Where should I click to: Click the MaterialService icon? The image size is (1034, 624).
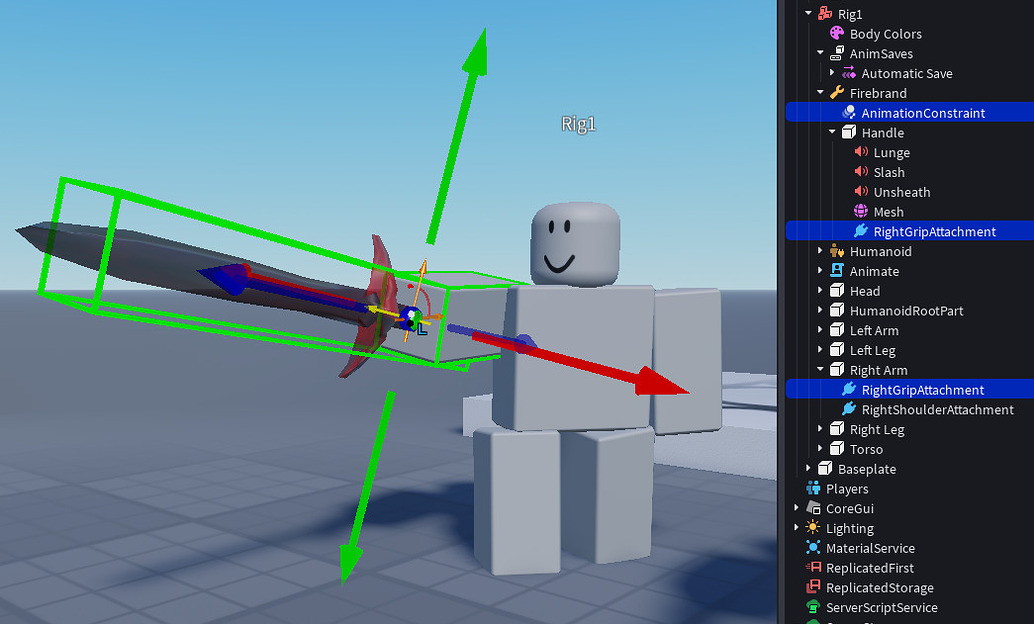point(812,547)
